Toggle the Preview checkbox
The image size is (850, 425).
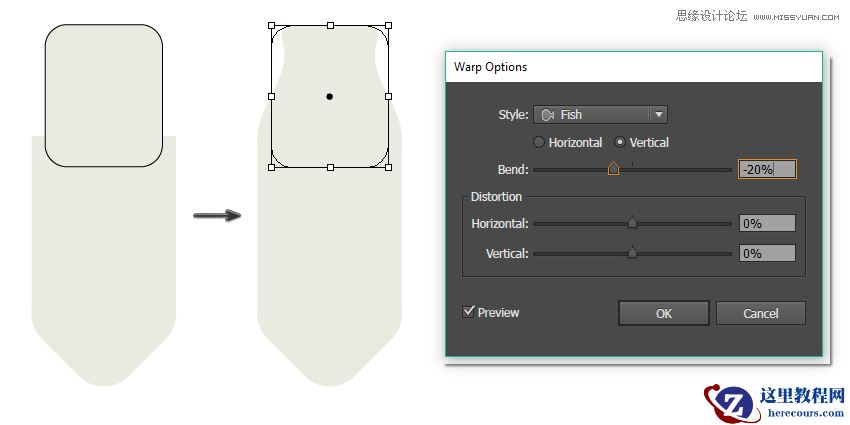click(x=468, y=312)
